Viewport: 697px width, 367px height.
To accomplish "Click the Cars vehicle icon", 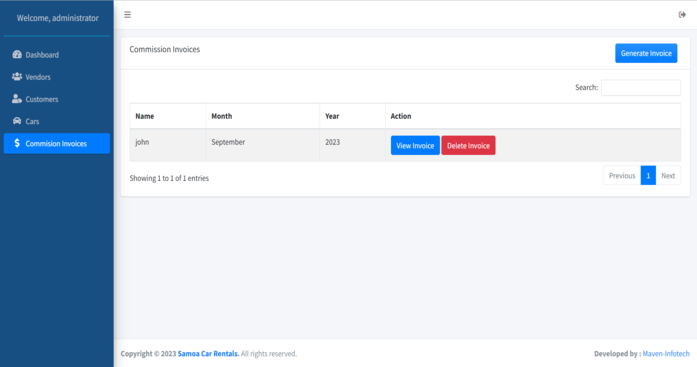I will pos(17,121).
